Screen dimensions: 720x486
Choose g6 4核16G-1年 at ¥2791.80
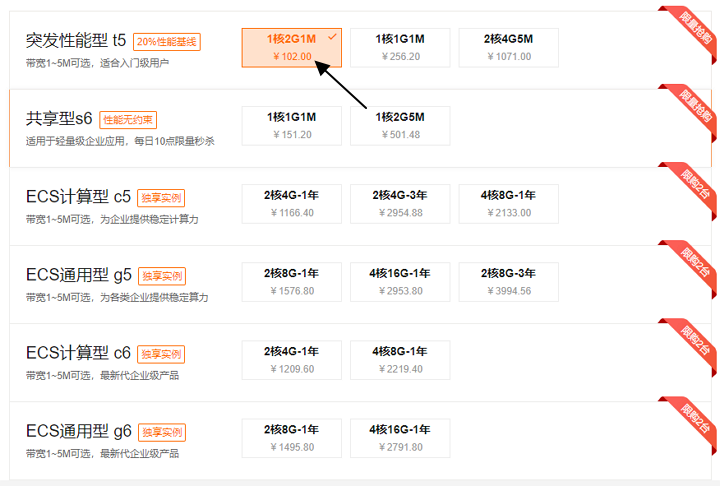tap(400, 438)
